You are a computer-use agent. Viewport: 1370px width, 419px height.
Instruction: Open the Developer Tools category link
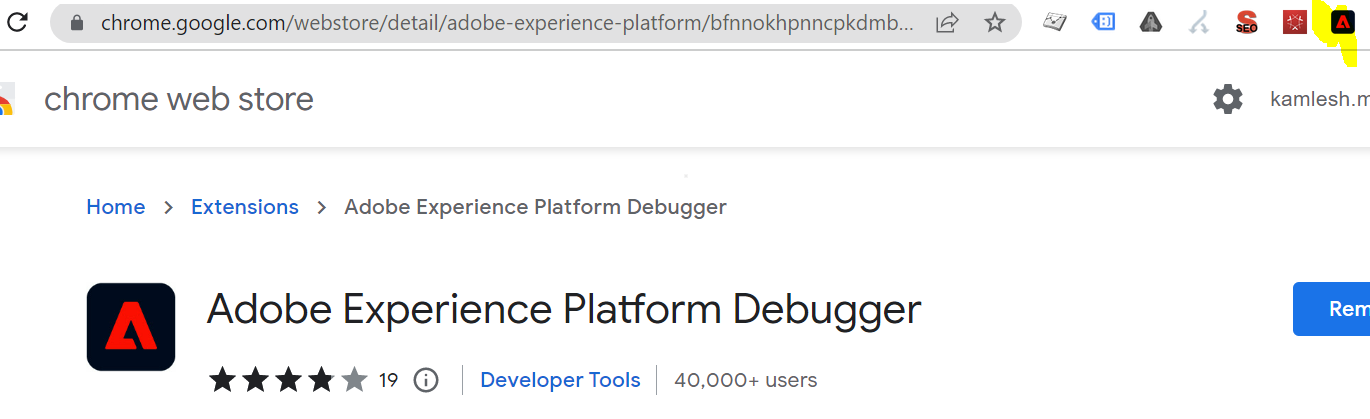pos(560,380)
